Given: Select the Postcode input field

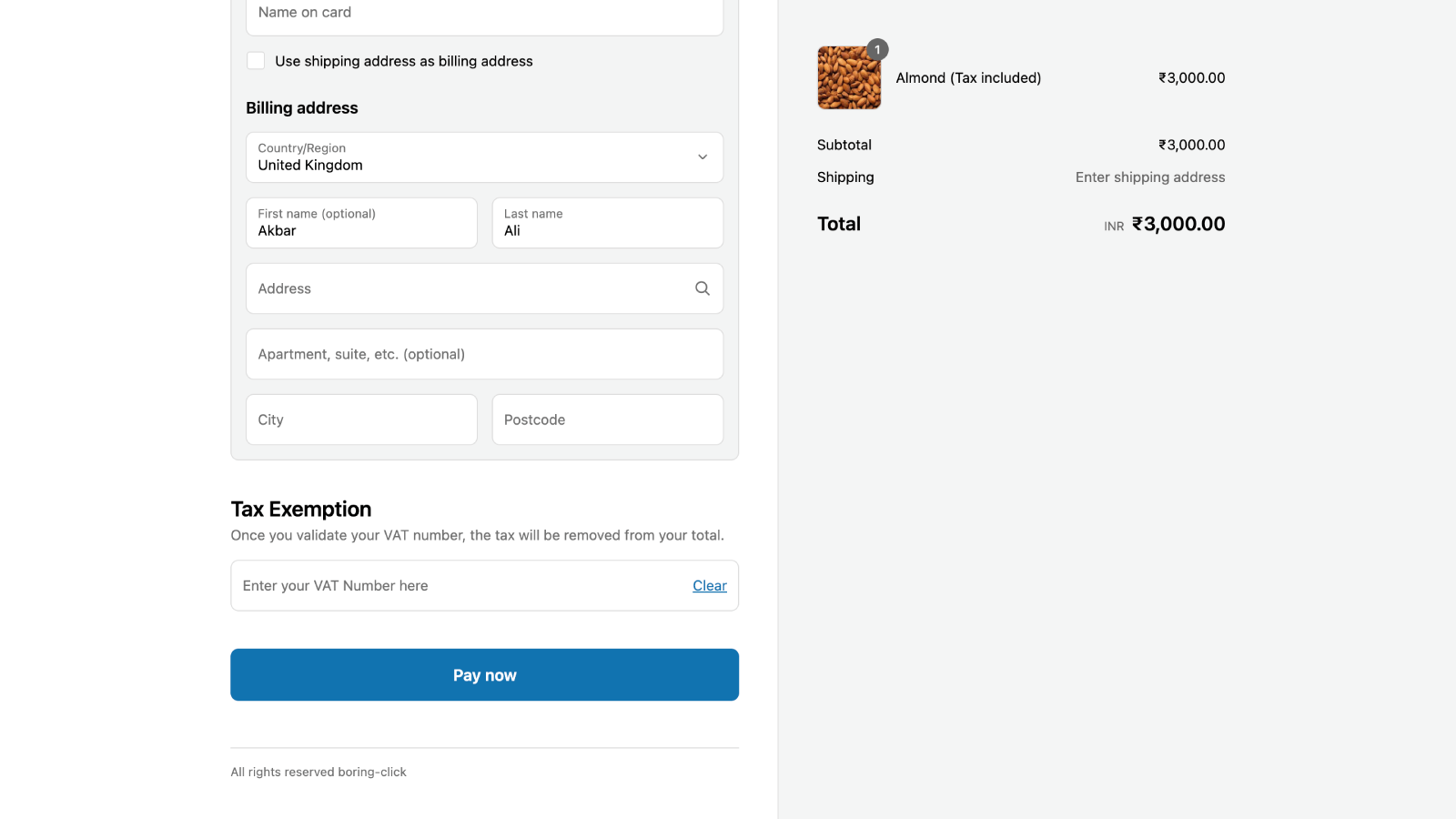Looking at the screenshot, I should coord(608,420).
